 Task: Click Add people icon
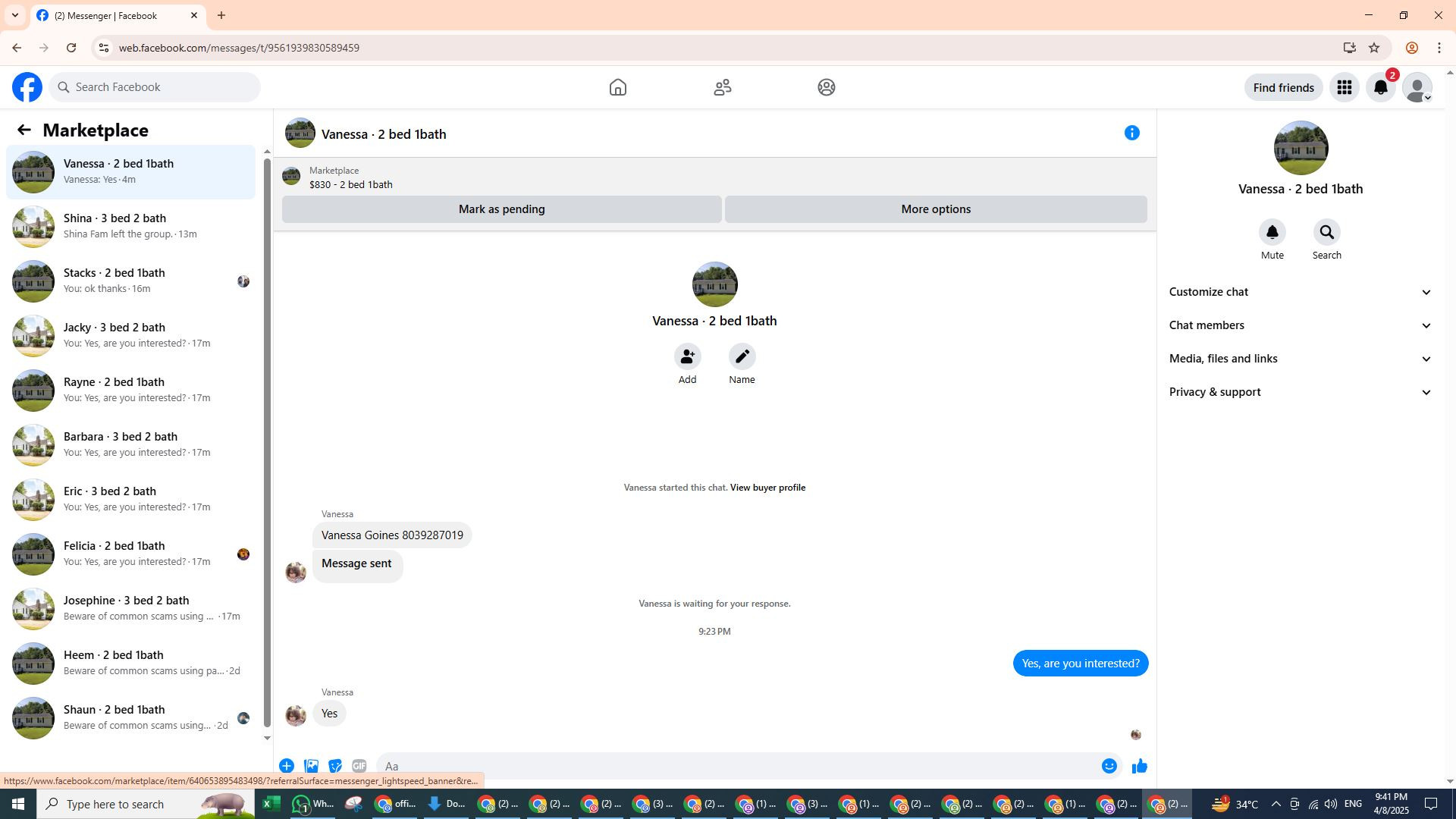coord(687,357)
